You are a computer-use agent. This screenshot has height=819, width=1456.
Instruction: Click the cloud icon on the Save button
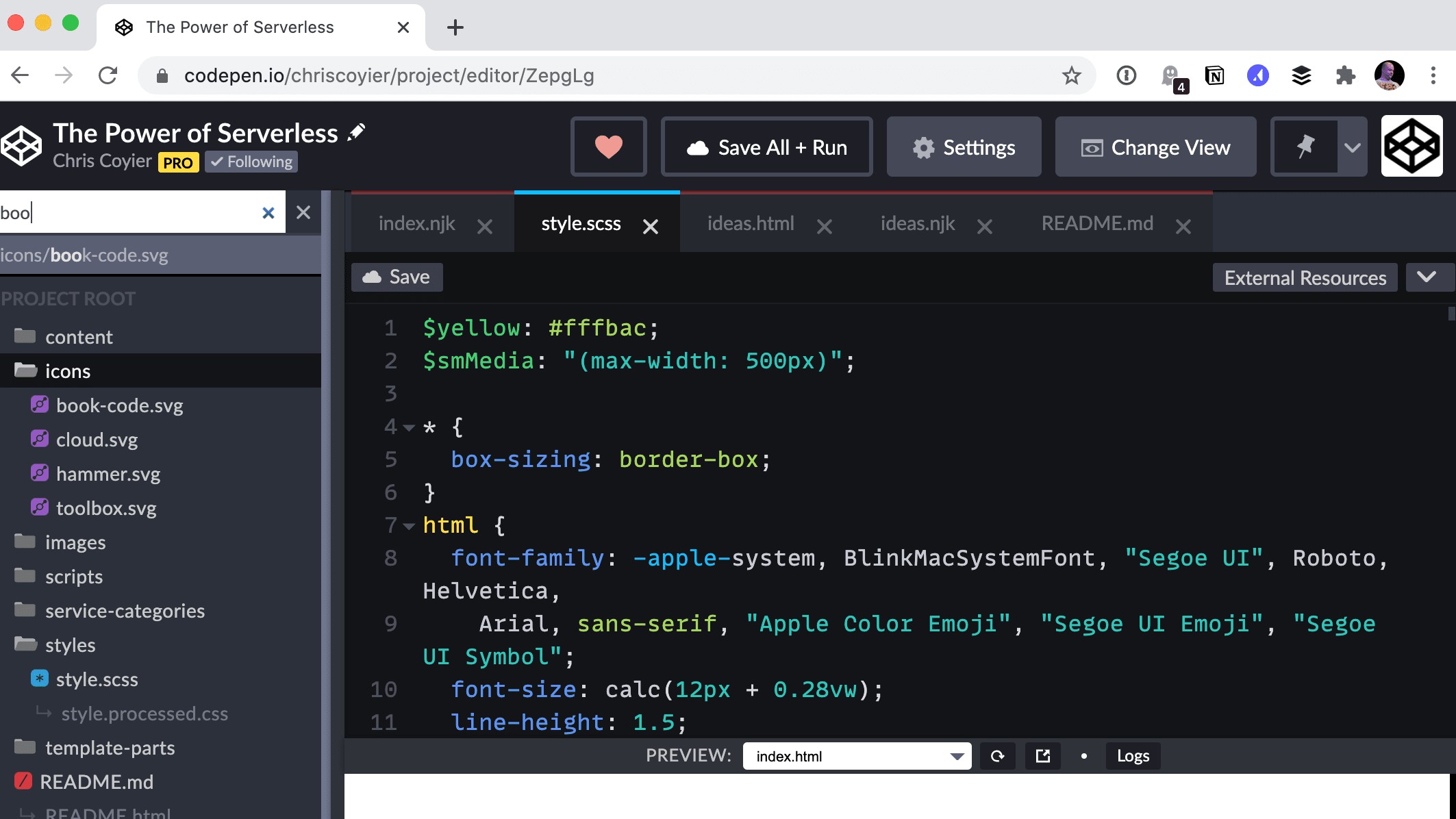[x=371, y=277]
